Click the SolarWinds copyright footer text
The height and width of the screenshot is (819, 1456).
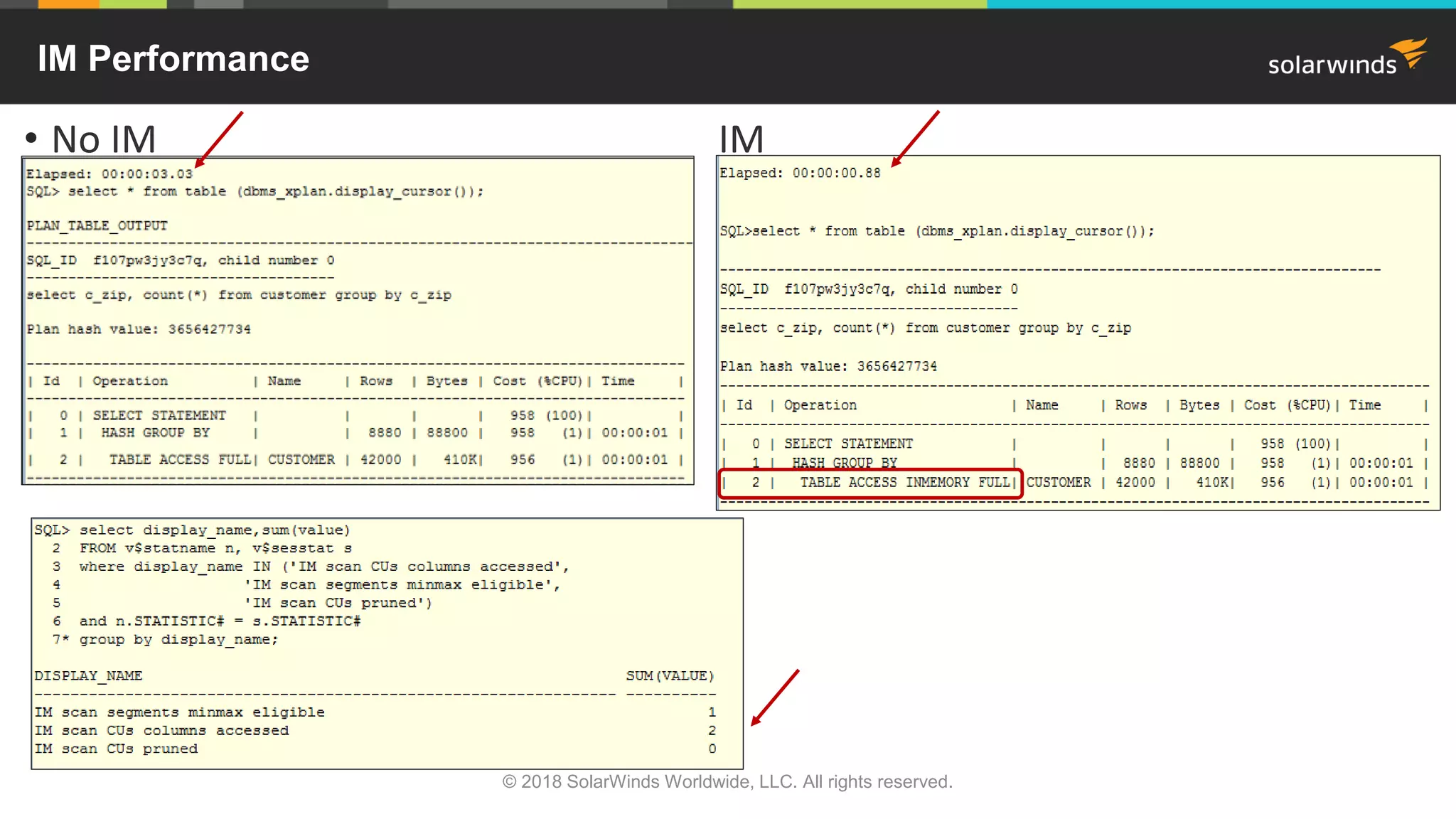(727, 782)
